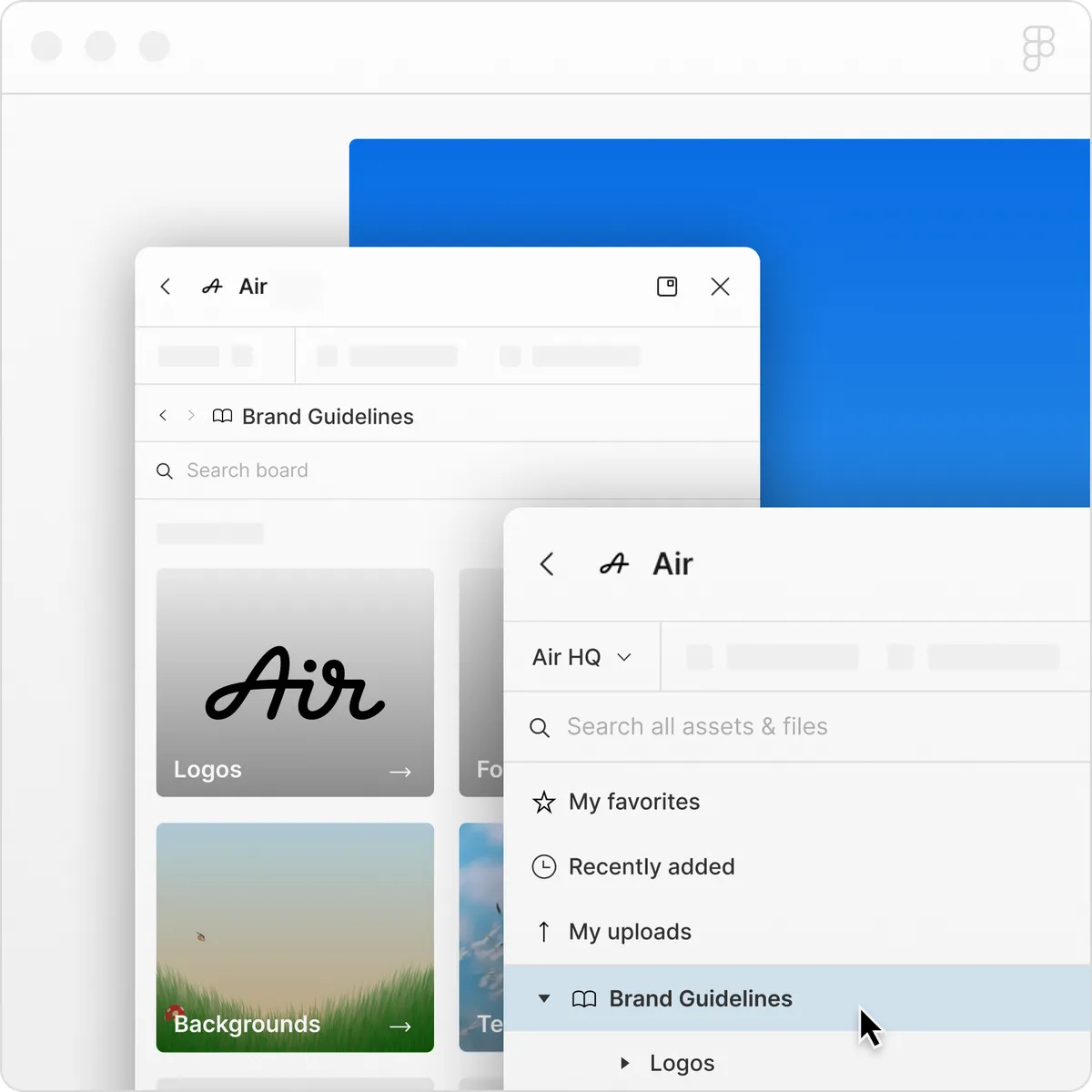Go back using chevron in large Air panel

(547, 564)
